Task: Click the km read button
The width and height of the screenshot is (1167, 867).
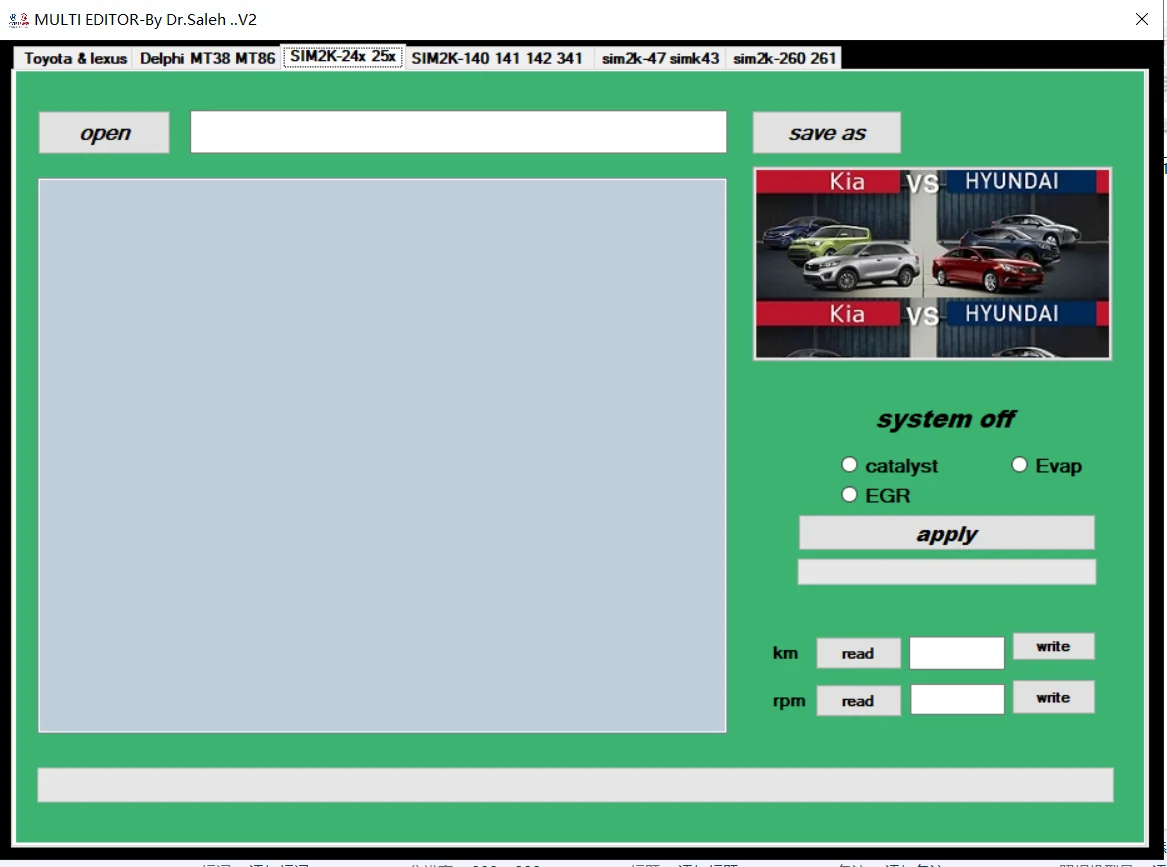Action: [x=858, y=653]
